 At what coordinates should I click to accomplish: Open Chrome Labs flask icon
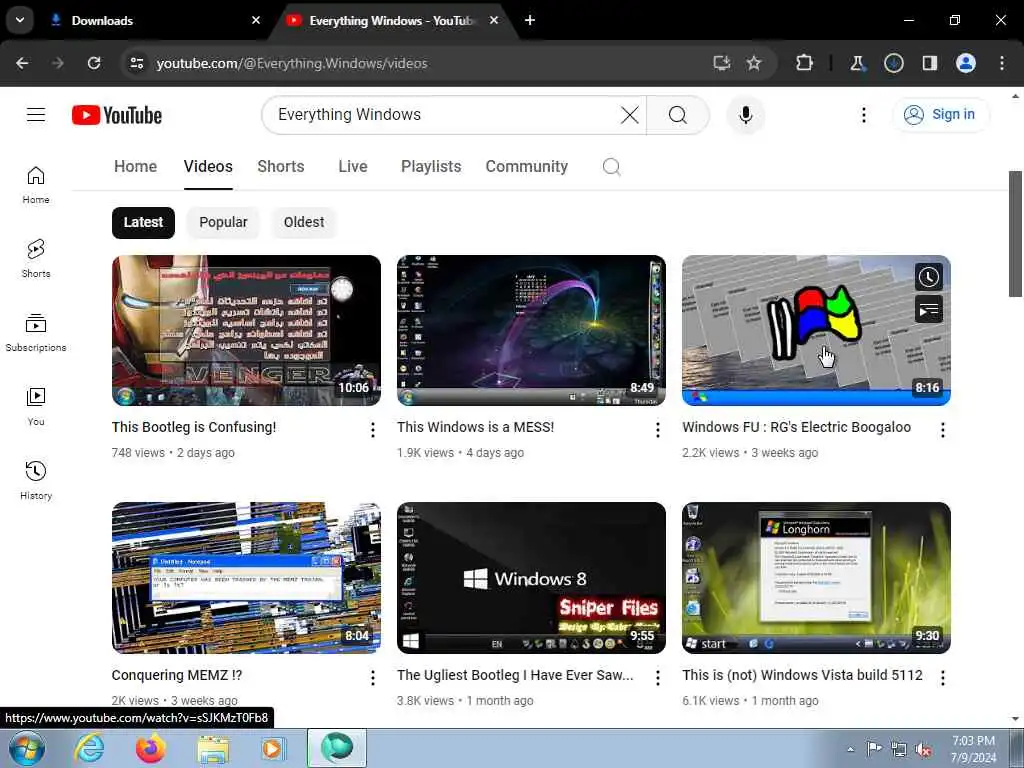click(857, 63)
